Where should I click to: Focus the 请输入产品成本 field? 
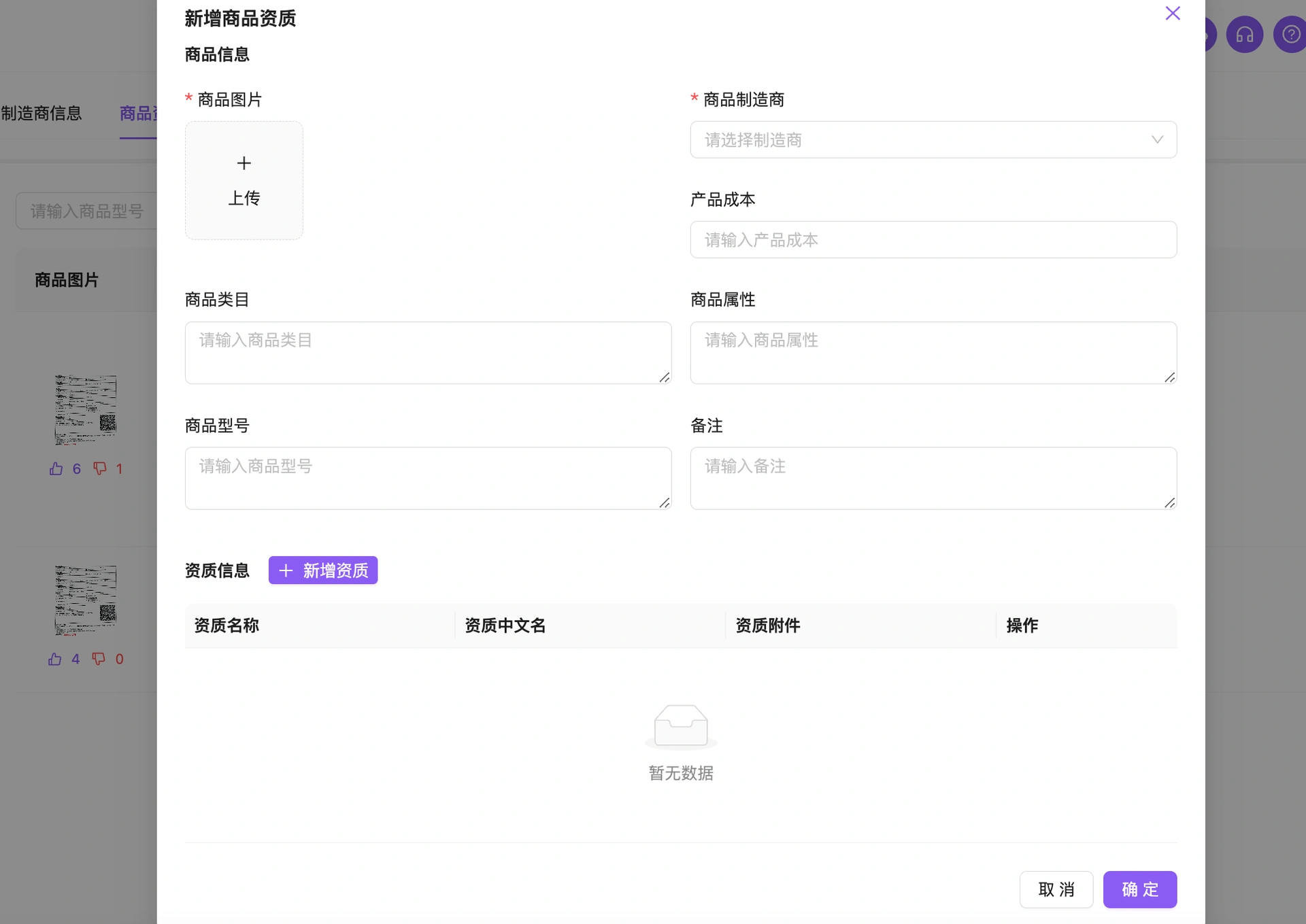point(933,239)
